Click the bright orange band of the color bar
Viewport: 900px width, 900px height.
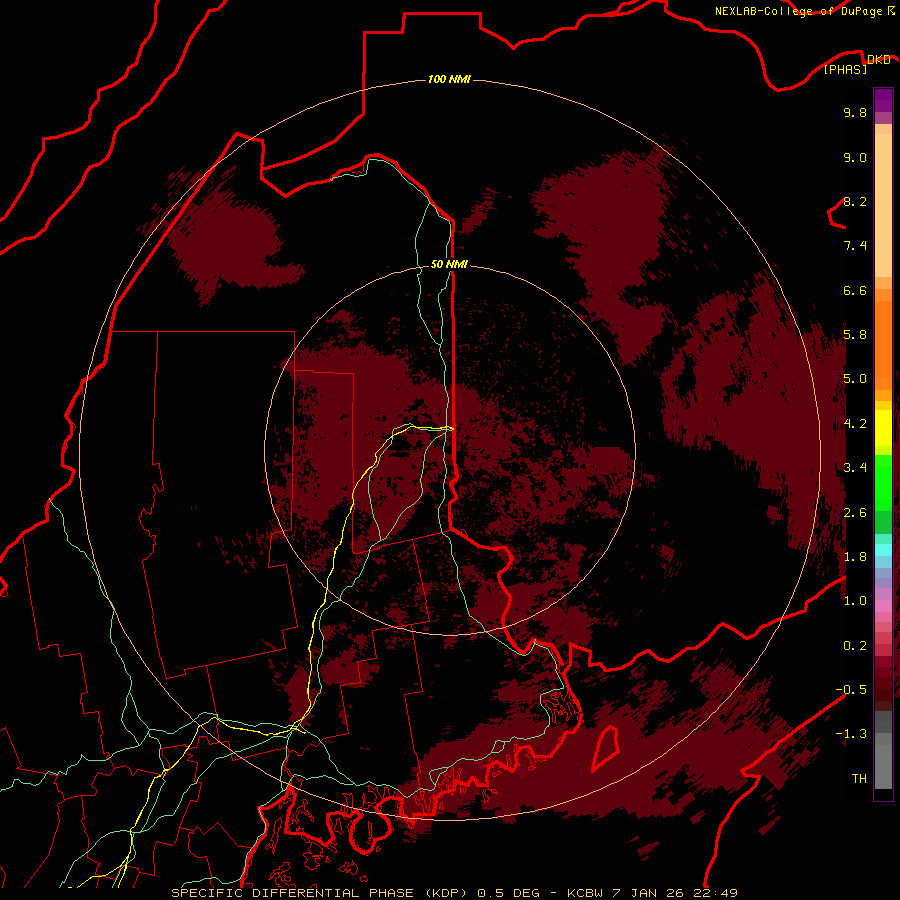[x=883, y=344]
